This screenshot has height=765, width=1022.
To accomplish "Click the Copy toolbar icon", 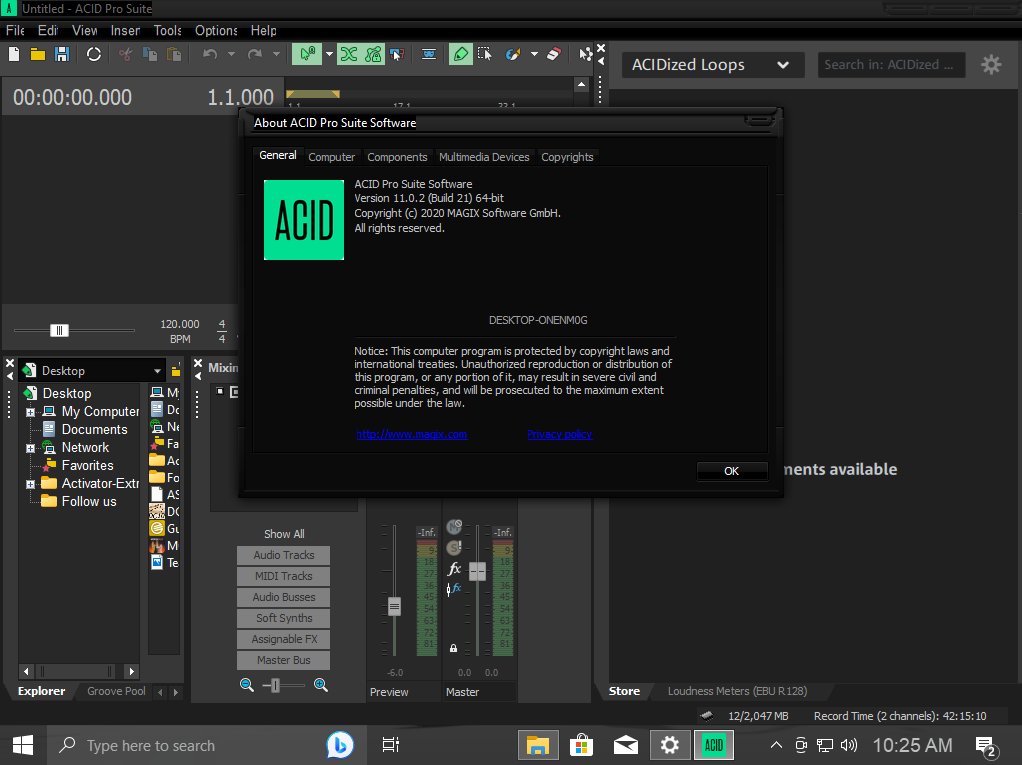I will (x=150, y=54).
